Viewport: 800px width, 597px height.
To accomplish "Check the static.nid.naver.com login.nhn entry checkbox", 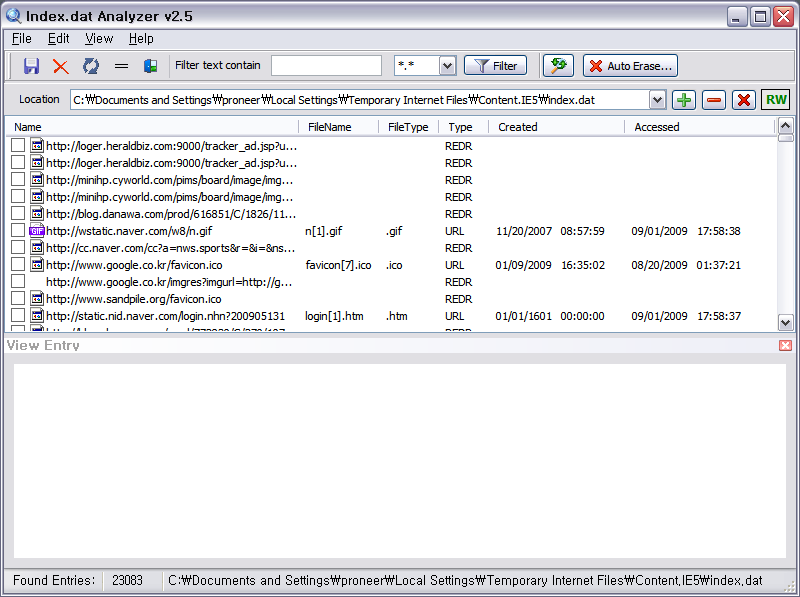I will click(x=17, y=316).
